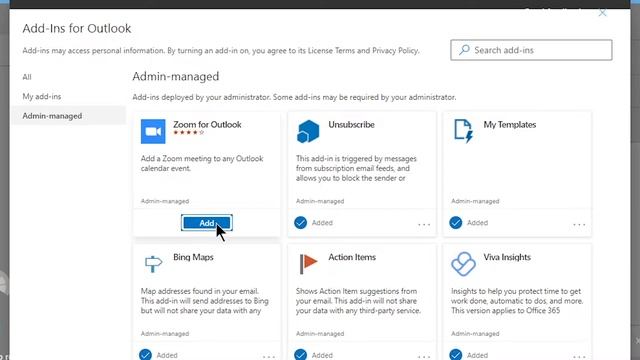640x360 pixels.
Task: Add the Zoom for Outlook add-in
Action: (207, 223)
